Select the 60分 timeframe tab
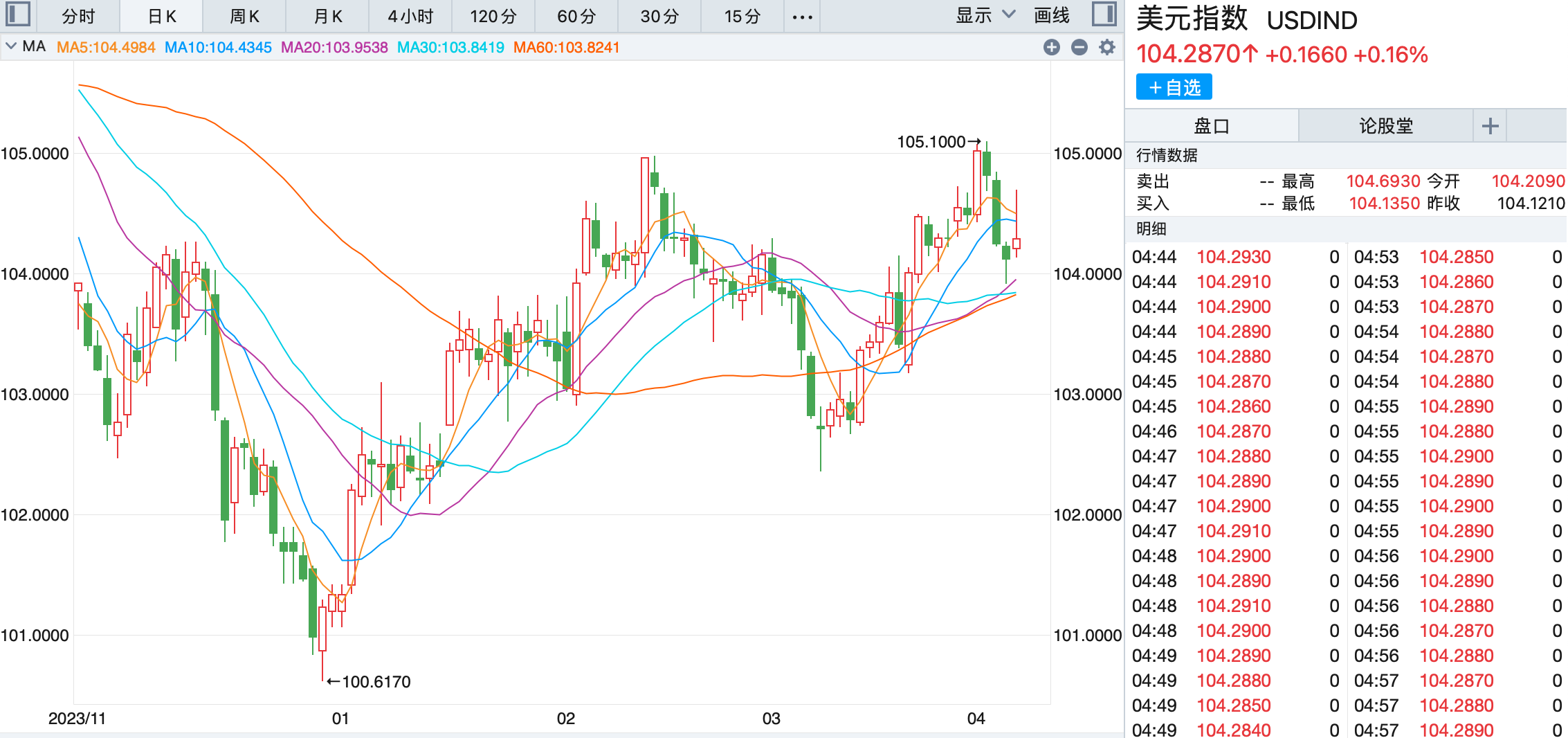 point(576,17)
